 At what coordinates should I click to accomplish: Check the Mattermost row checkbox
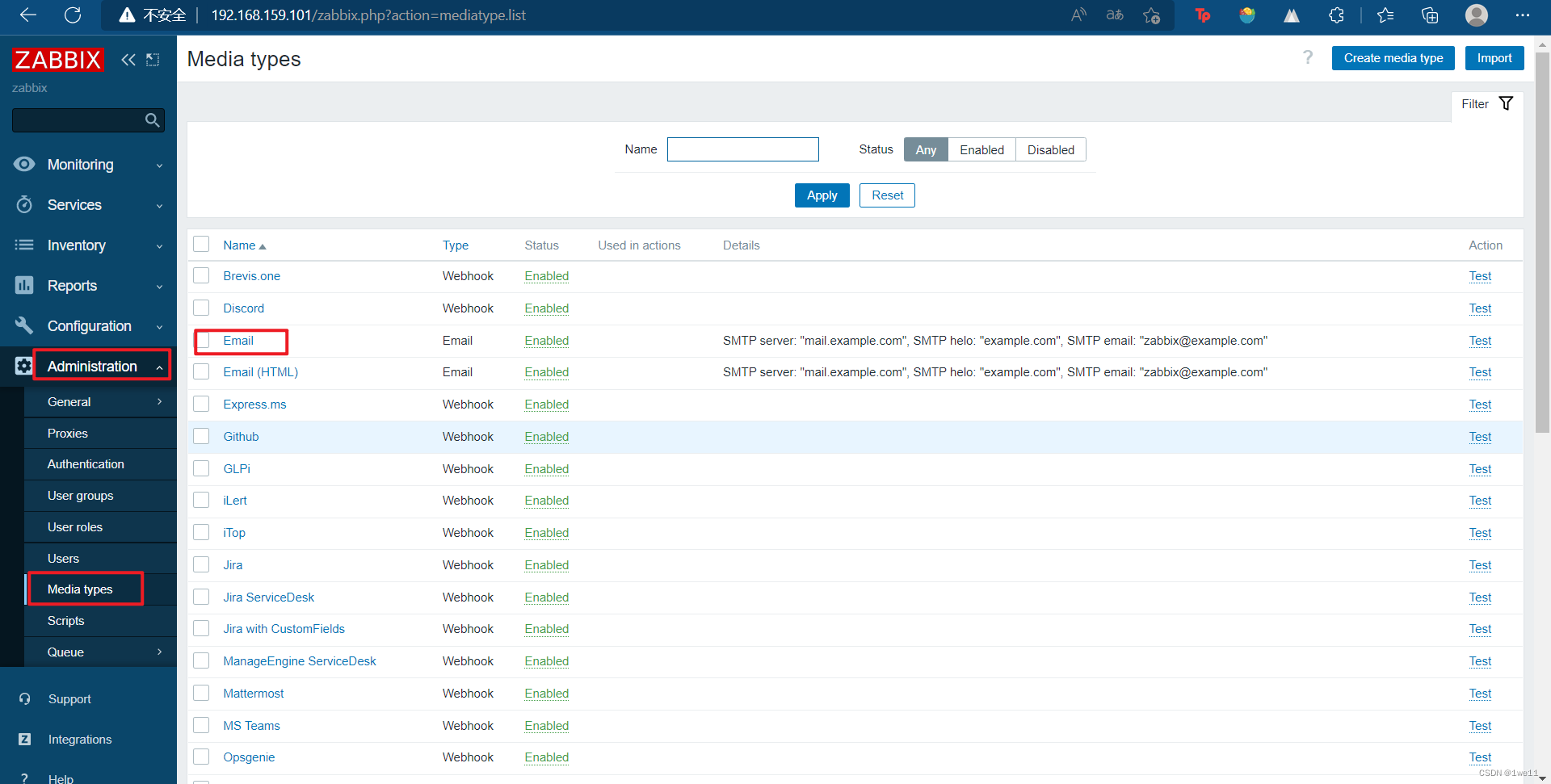point(201,693)
